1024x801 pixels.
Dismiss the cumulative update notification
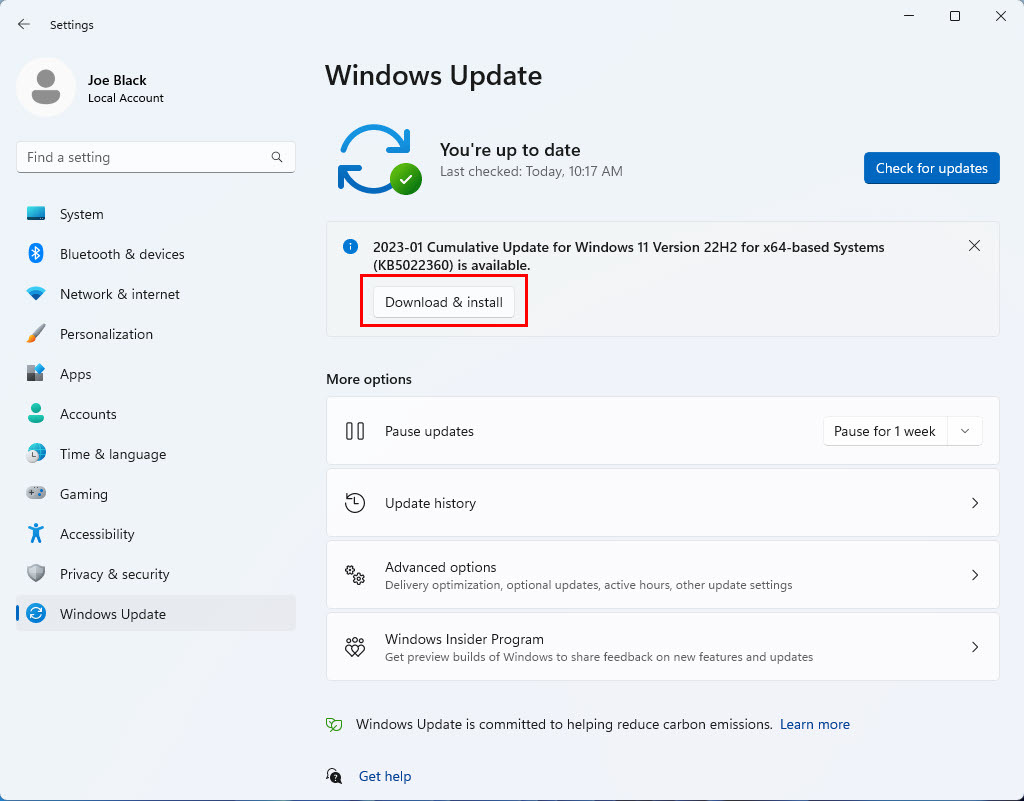click(x=975, y=246)
